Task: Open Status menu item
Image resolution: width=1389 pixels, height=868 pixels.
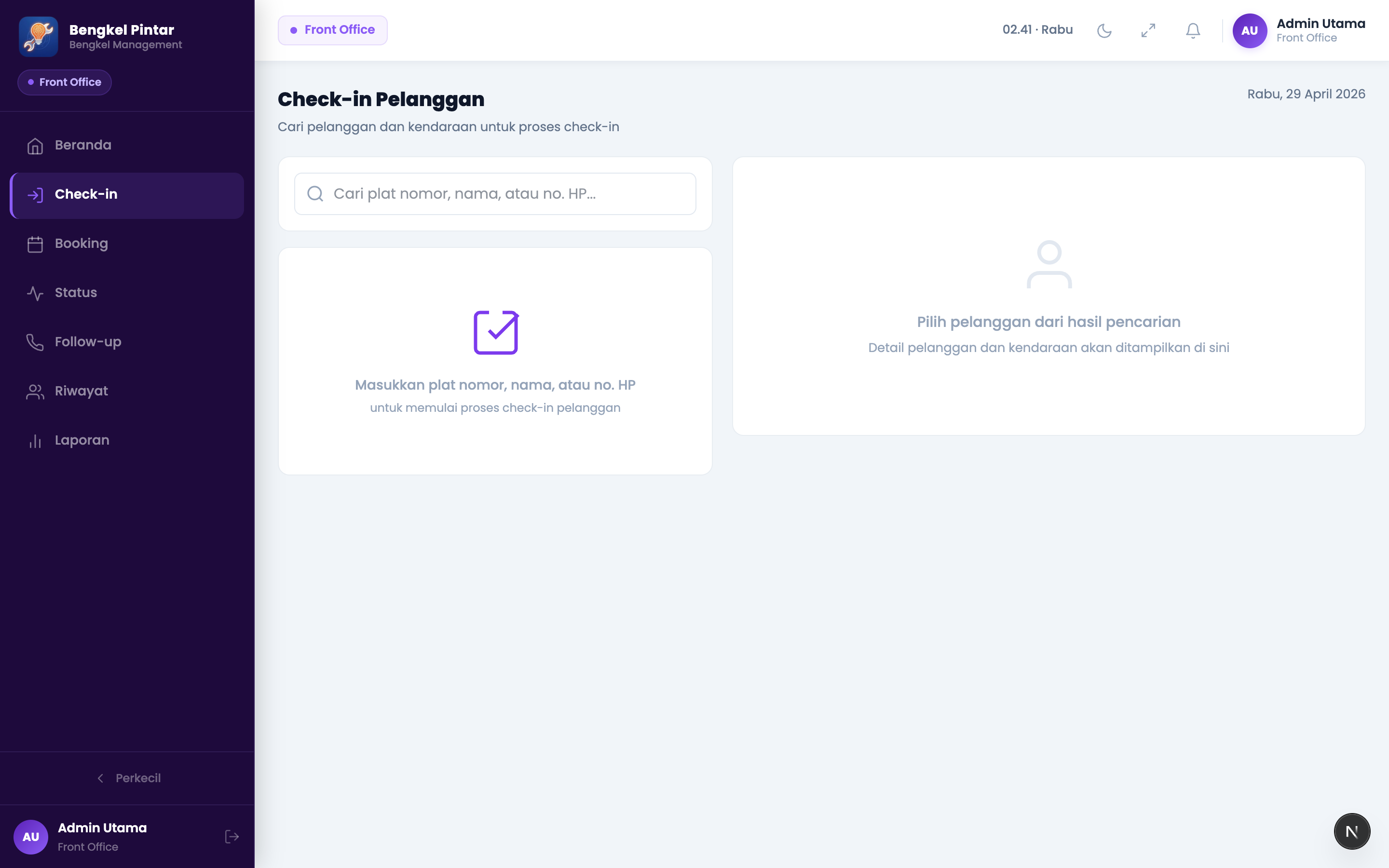Action: point(127,293)
